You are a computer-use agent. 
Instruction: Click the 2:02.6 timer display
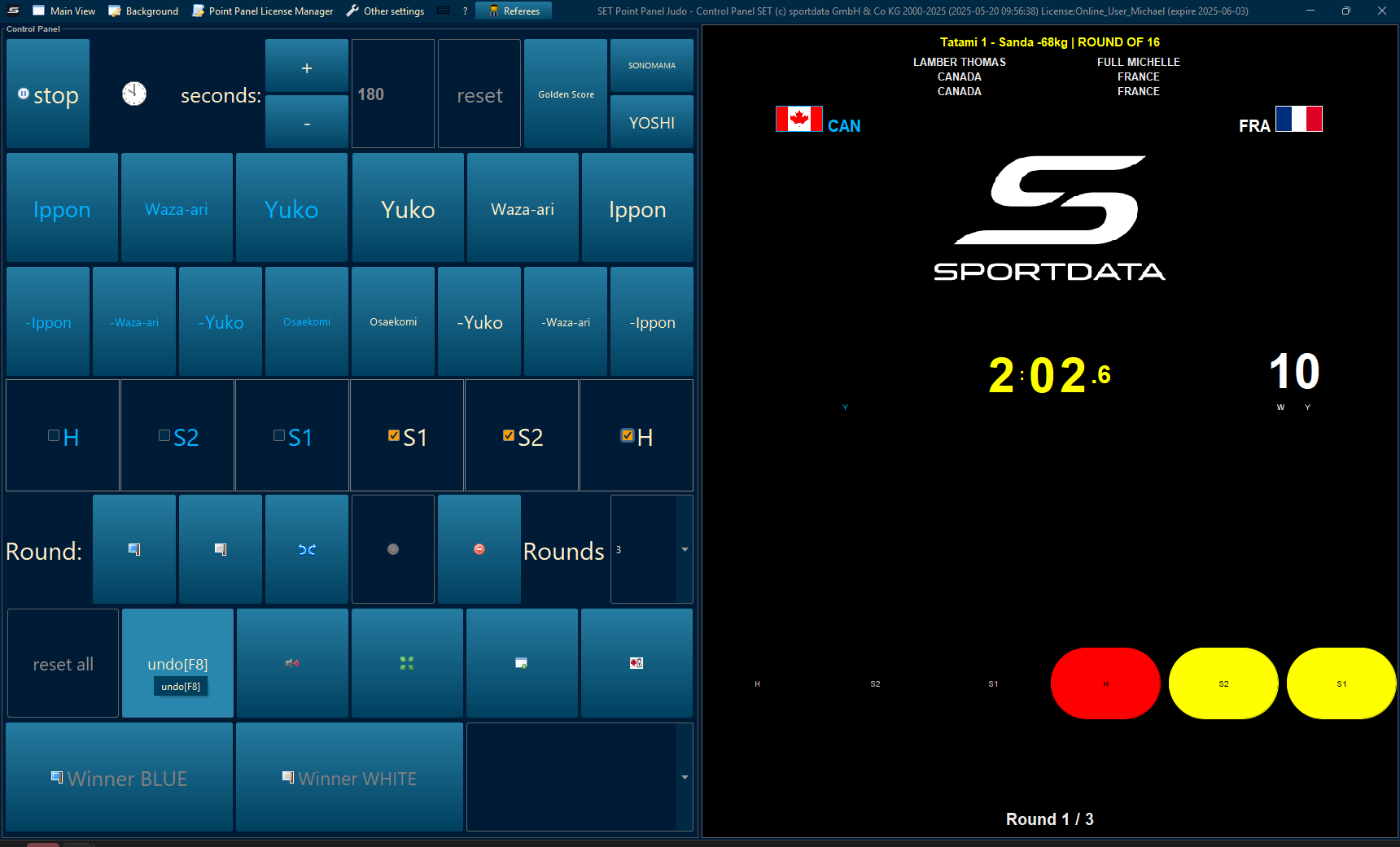coord(1049,375)
